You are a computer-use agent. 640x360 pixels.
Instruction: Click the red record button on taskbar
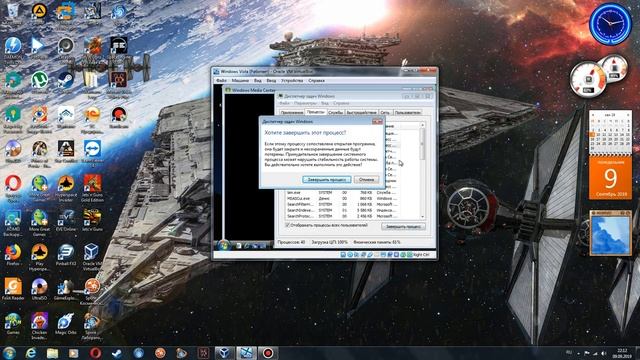pyautogui.click(x=268, y=353)
